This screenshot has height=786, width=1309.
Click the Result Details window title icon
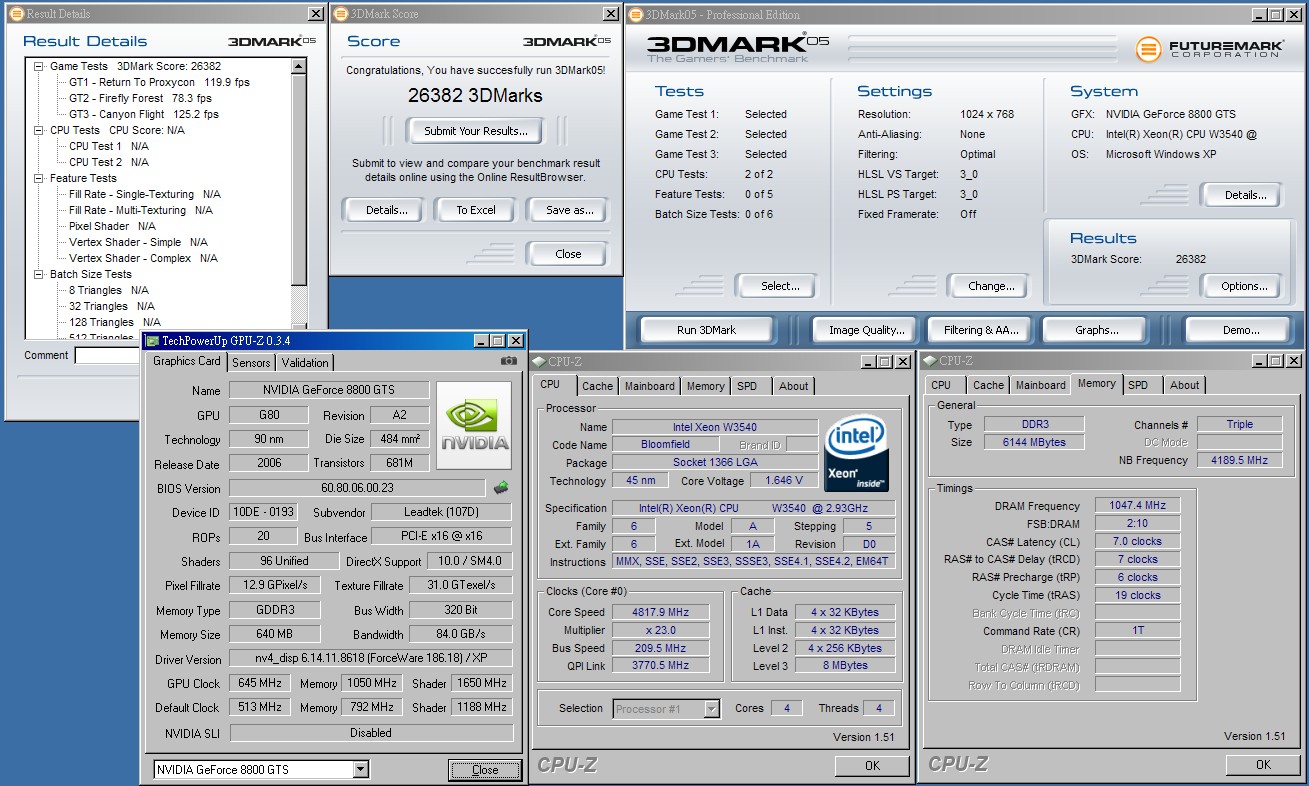(x=15, y=14)
